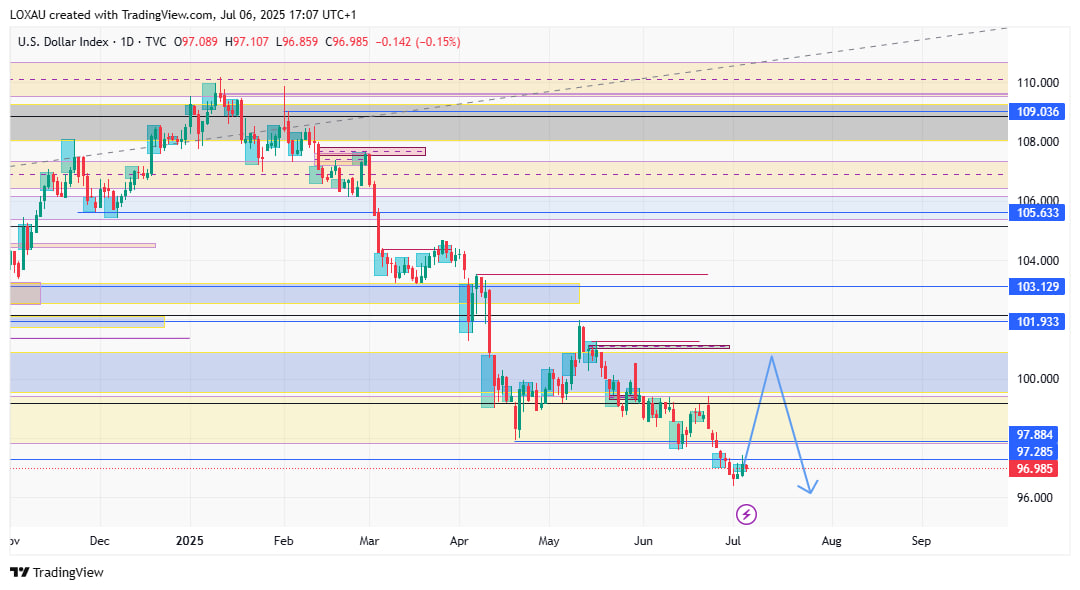Click the 96.000 price axis tick
Viewport: 1080px width, 590px height.
tap(1035, 497)
